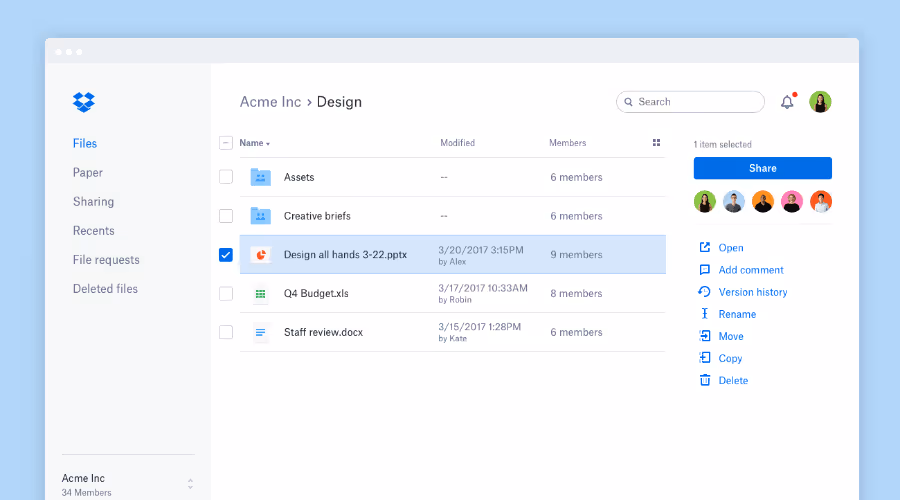
Task: Go to Acme Inc in breadcrumb
Action: [270, 102]
